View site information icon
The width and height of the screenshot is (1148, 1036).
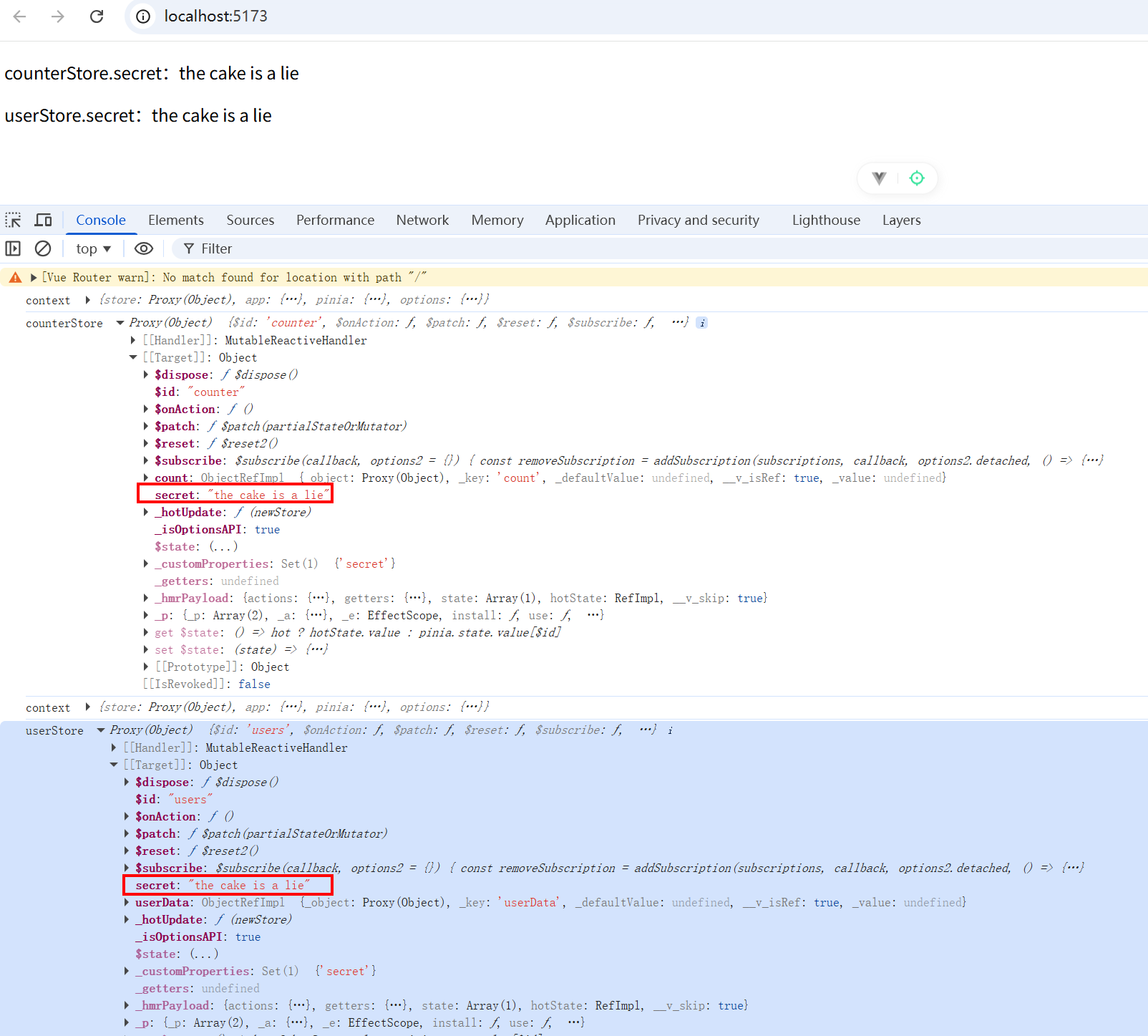[143, 16]
